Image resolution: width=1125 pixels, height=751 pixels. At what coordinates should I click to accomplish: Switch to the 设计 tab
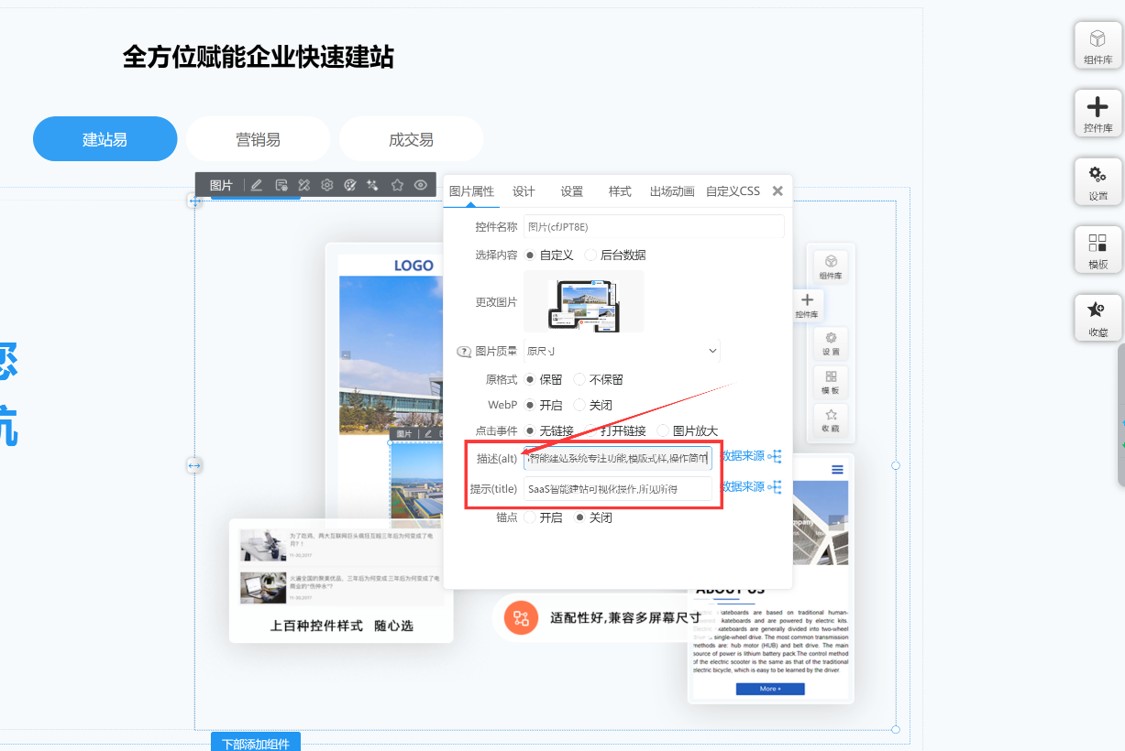click(x=523, y=190)
